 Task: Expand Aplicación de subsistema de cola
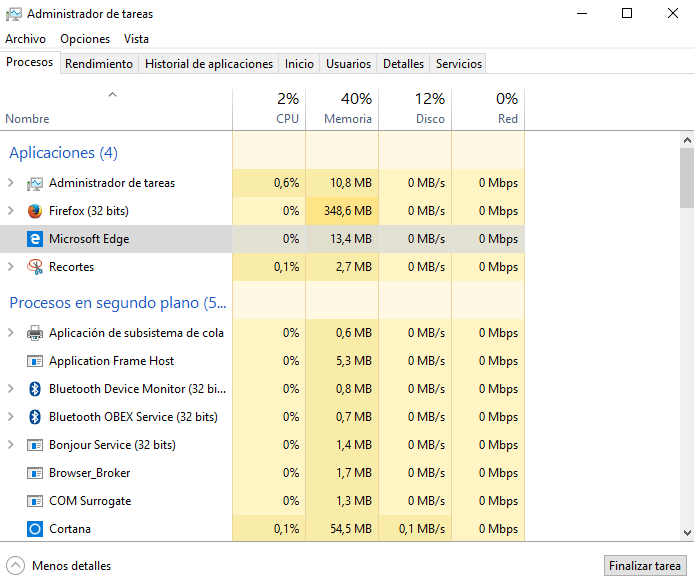pos(11,333)
